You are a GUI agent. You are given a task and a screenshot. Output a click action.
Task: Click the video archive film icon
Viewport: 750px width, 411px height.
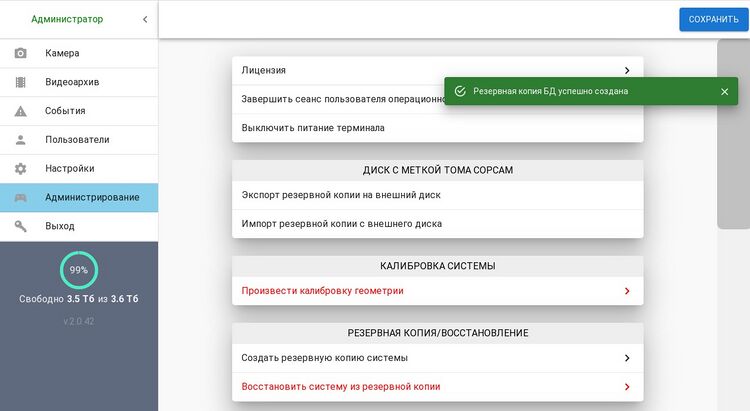pyautogui.click(x=20, y=82)
